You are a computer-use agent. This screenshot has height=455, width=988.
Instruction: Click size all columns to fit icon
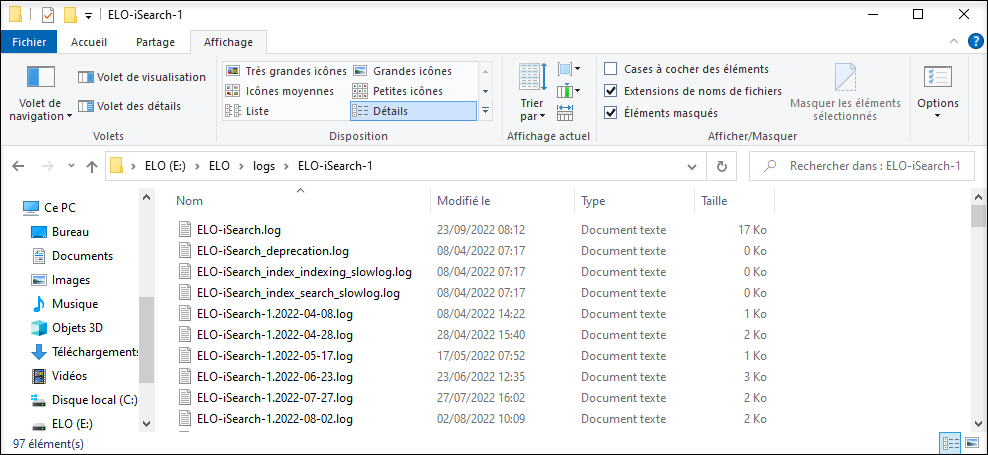coord(565,113)
